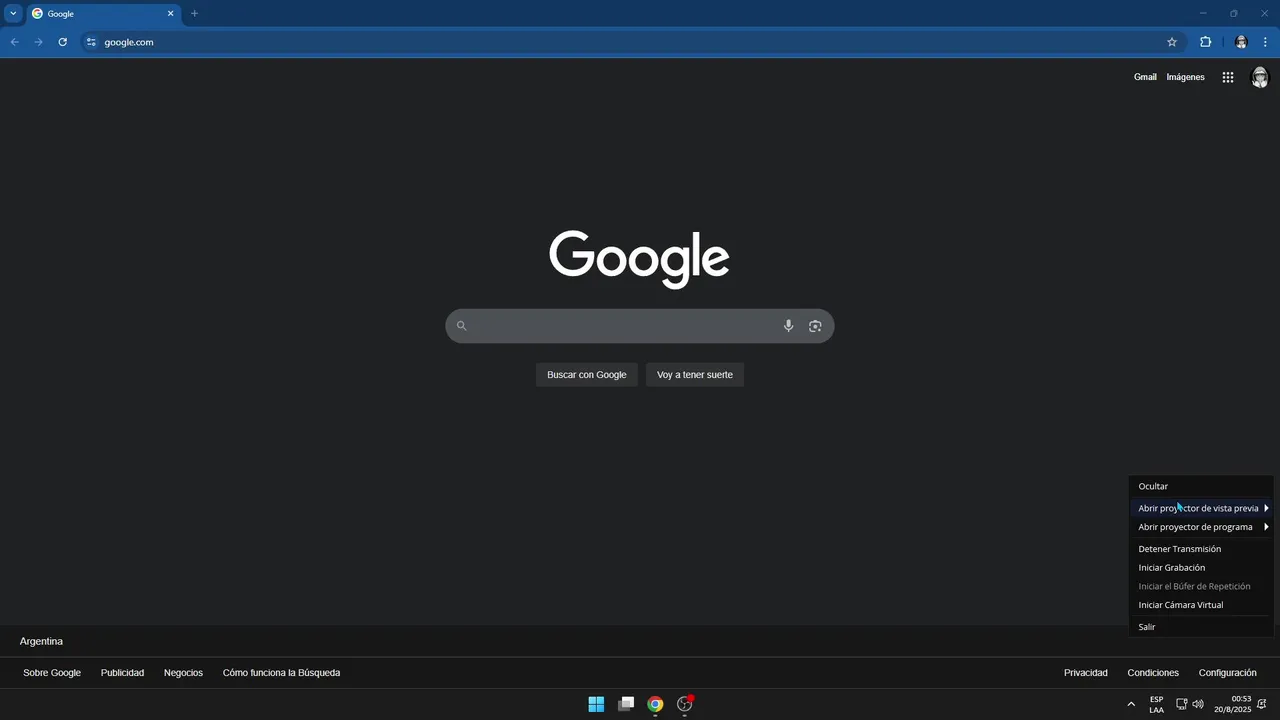Open the Configuración footer menu
The height and width of the screenshot is (720, 1280).
pyautogui.click(x=1227, y=673)
